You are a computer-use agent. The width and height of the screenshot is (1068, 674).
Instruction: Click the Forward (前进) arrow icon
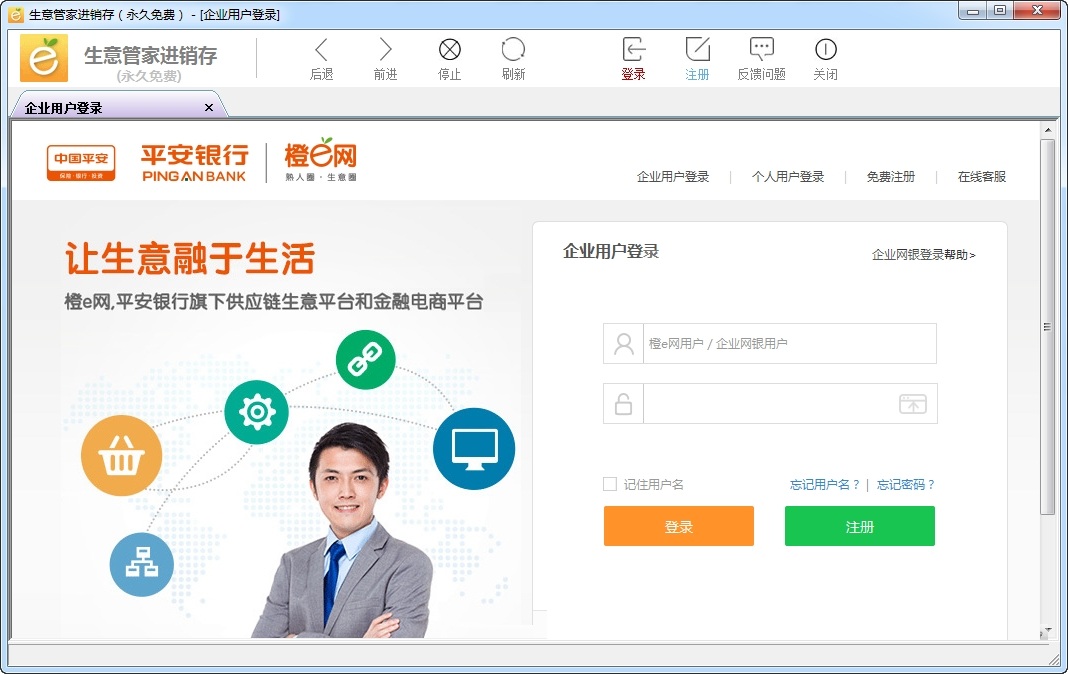pos(386,50)
